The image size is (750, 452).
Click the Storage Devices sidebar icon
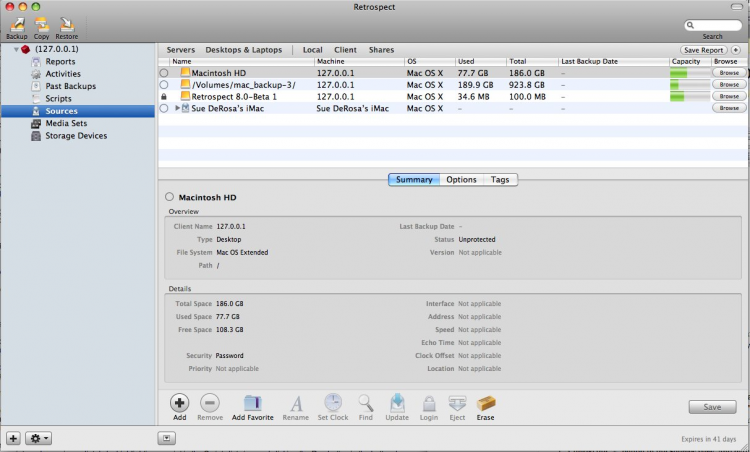click(36, 136)
